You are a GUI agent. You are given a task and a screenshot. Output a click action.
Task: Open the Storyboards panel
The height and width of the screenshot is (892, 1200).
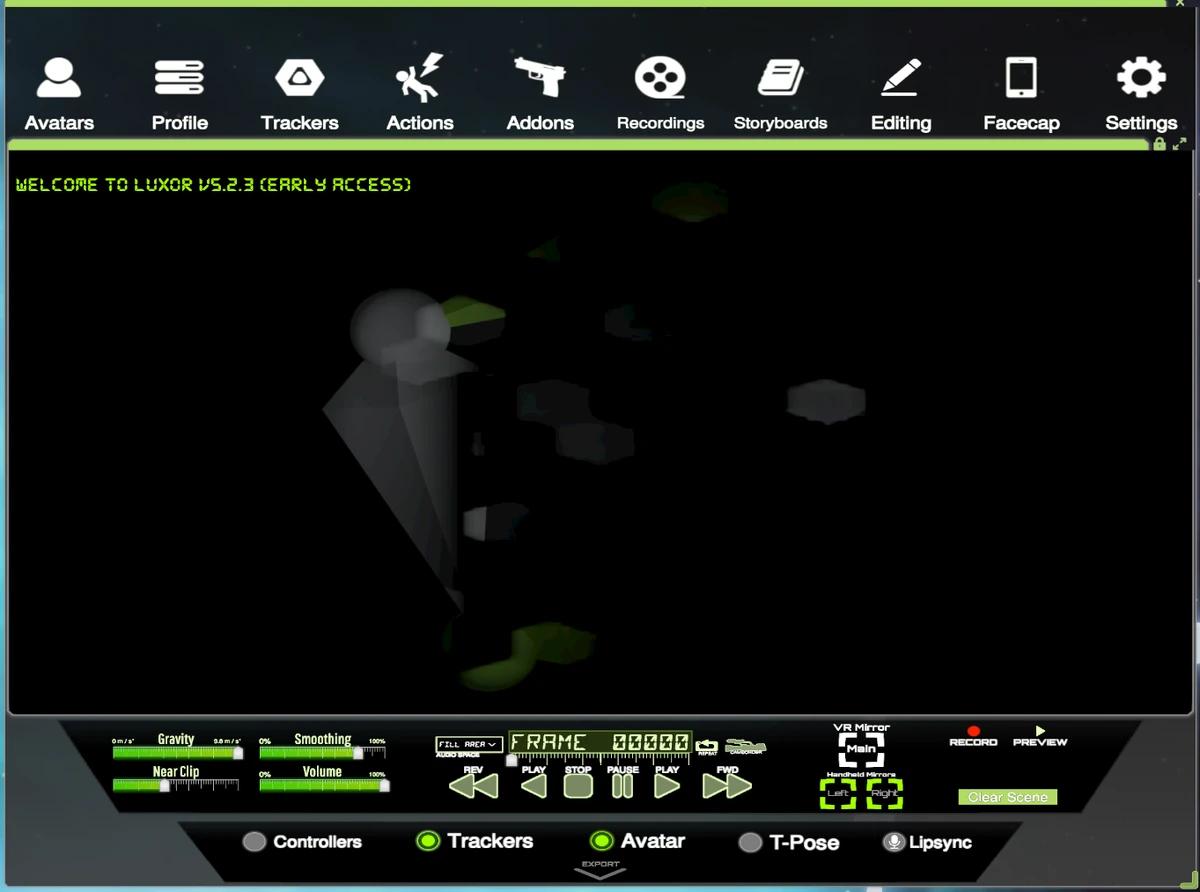781,90
